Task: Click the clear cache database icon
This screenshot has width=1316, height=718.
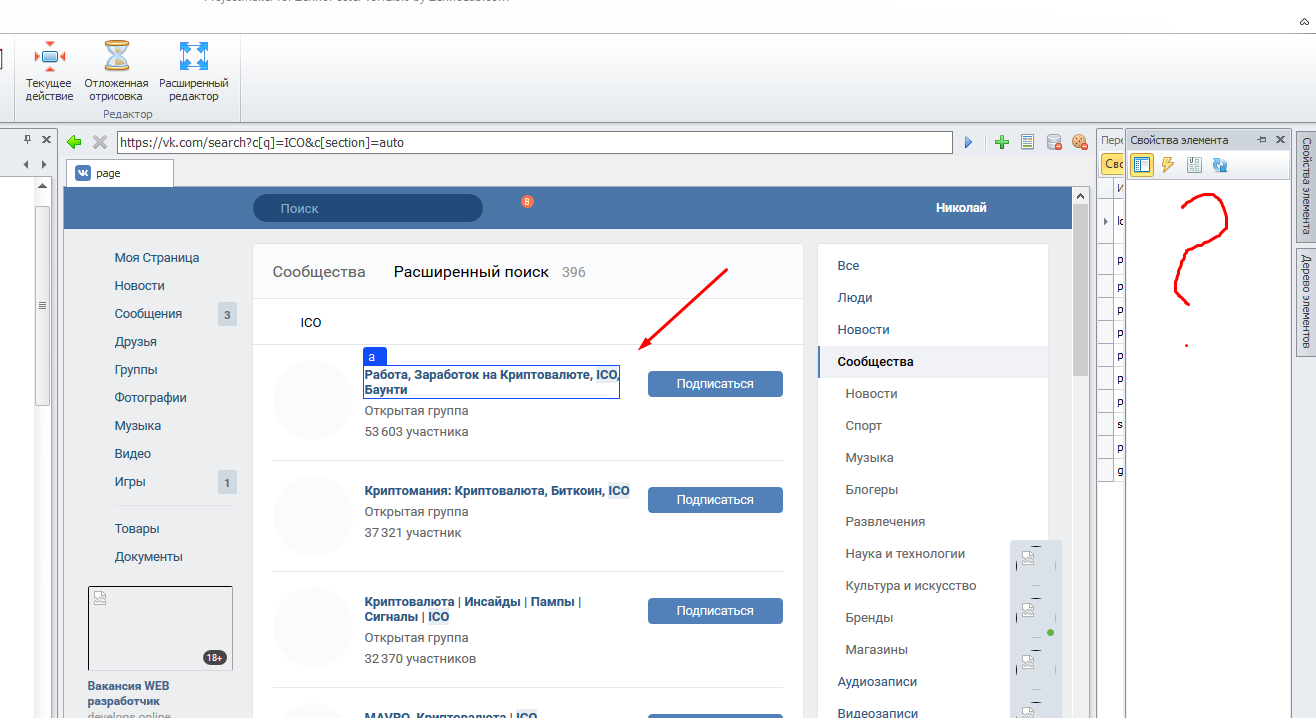Action: point(1054,142)
